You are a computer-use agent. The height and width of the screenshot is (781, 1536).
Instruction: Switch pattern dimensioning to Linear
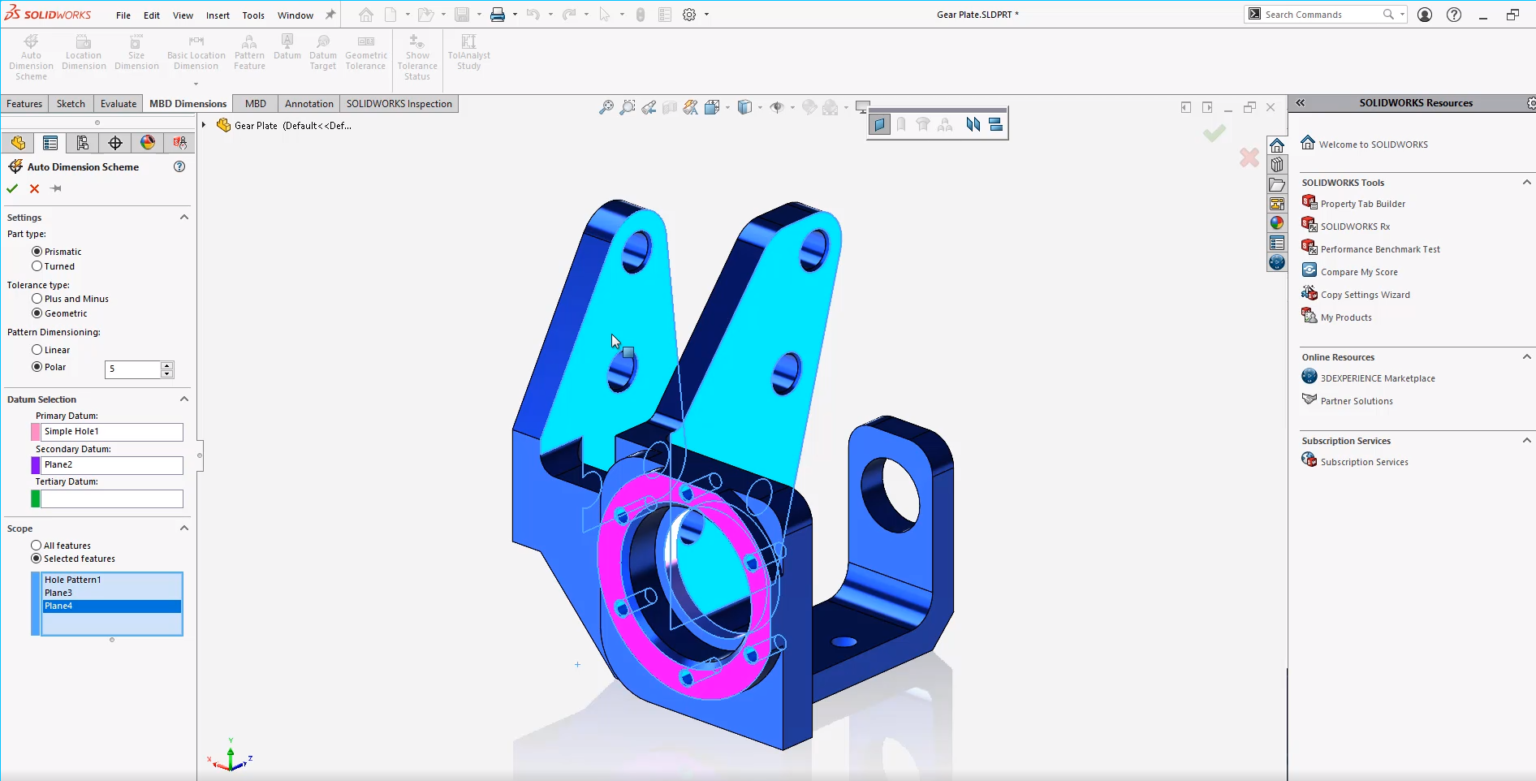[36, 349]
